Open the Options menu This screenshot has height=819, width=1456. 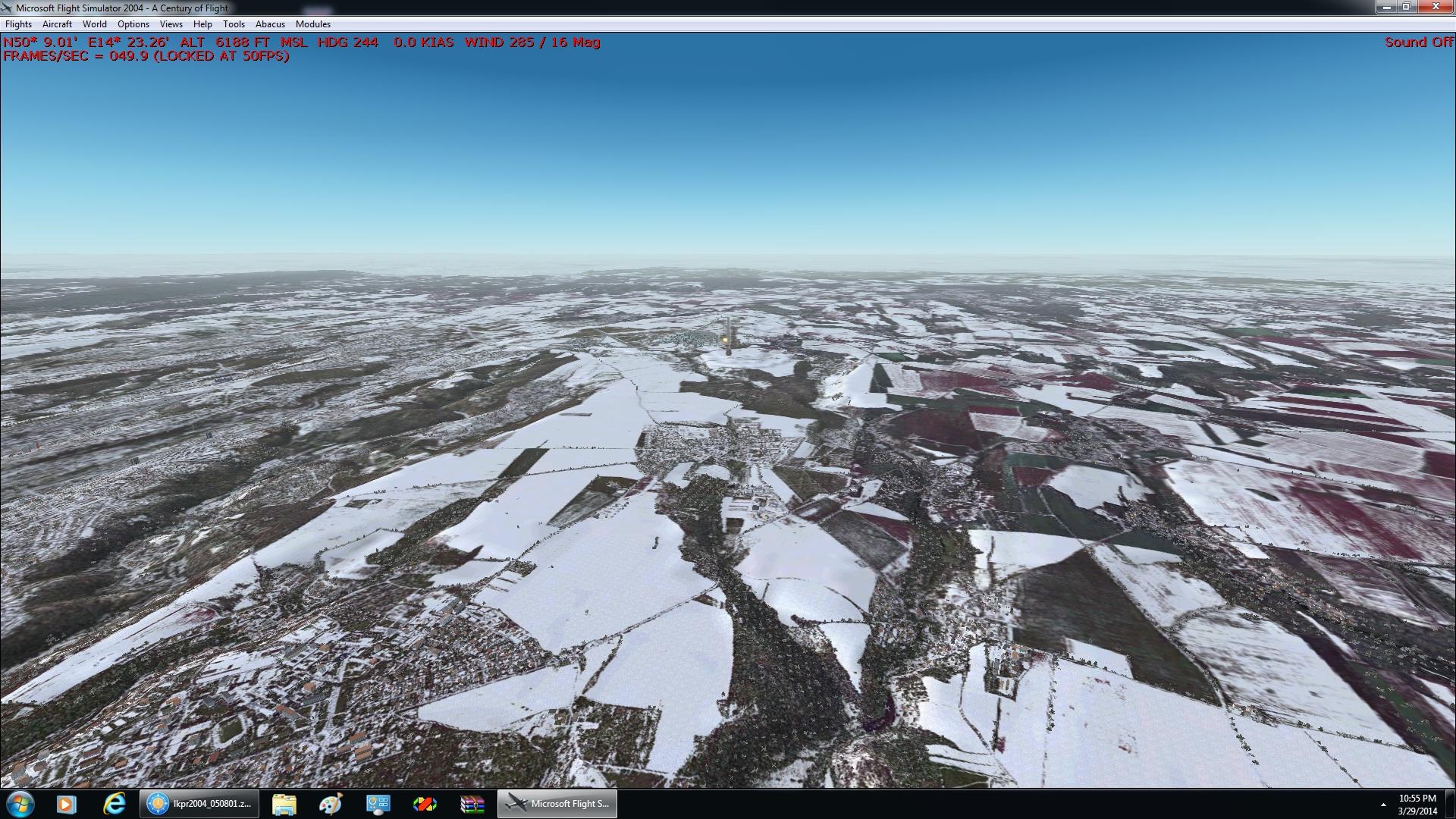133,24
